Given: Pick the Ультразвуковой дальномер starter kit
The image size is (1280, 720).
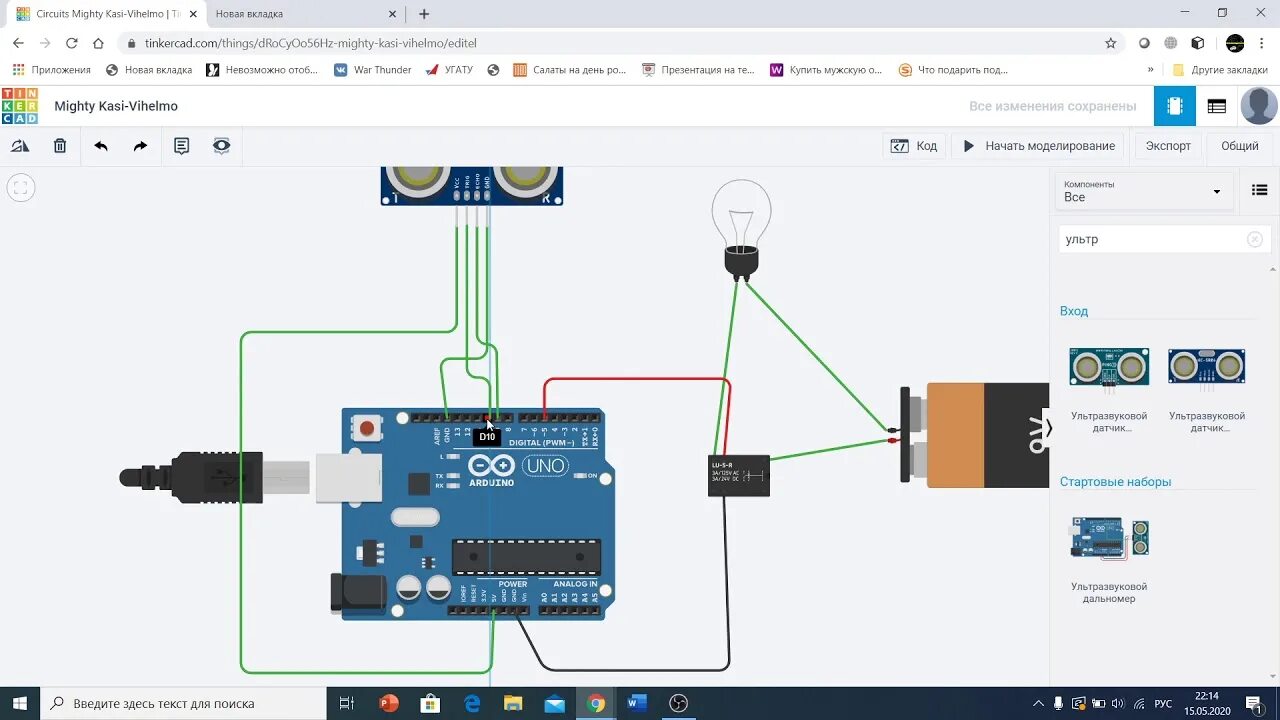Looking at the screenshot, I should (x=1108, y=537).
